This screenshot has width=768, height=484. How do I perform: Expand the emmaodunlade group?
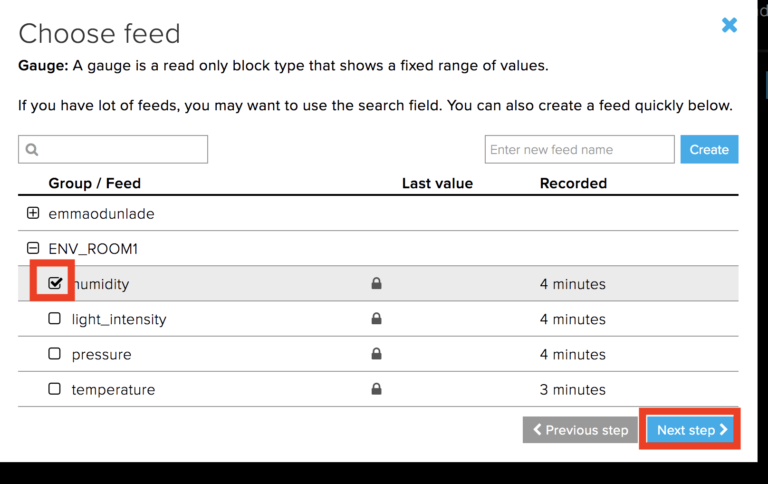[x=33, y=213]
